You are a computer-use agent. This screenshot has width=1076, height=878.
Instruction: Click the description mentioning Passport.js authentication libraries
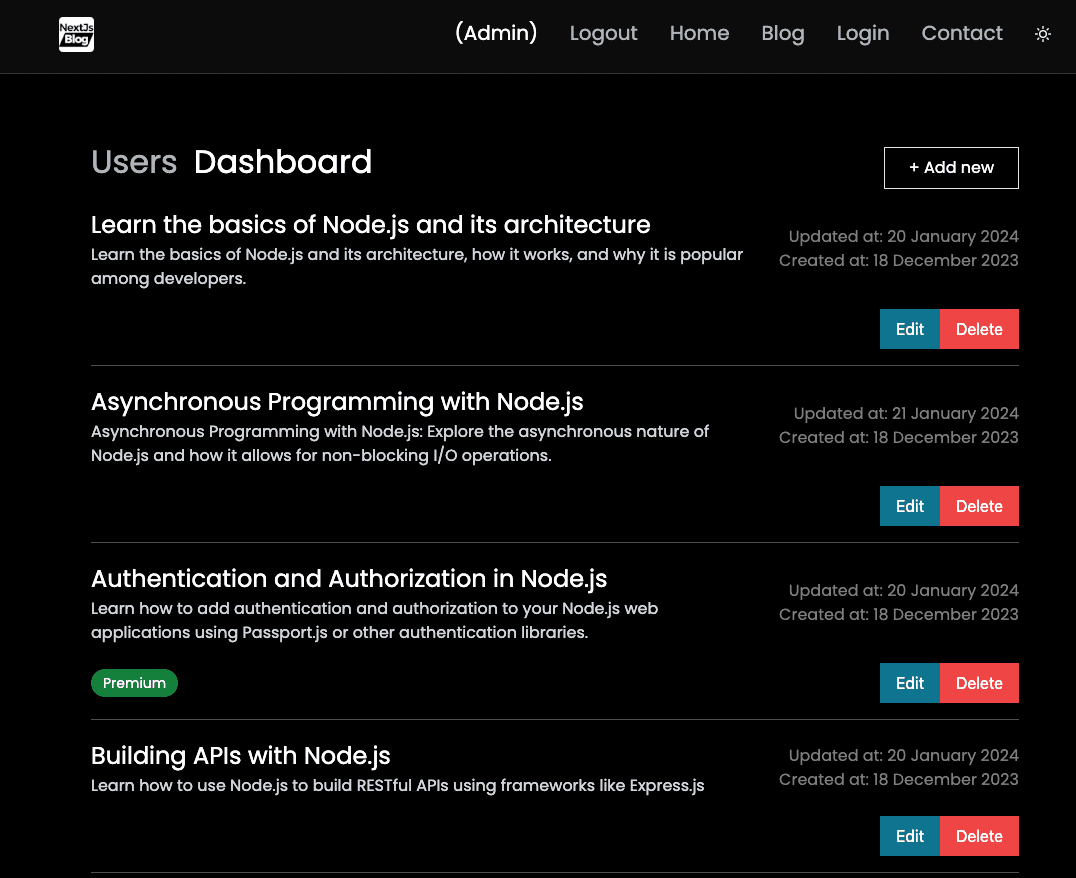(375, 621)
